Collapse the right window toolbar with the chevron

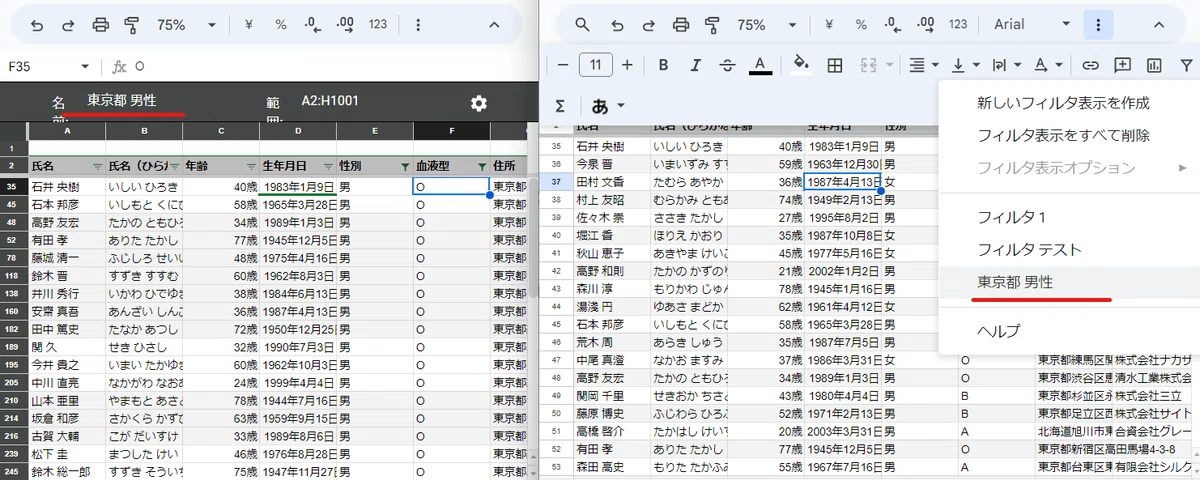[x=1159, y=24]
